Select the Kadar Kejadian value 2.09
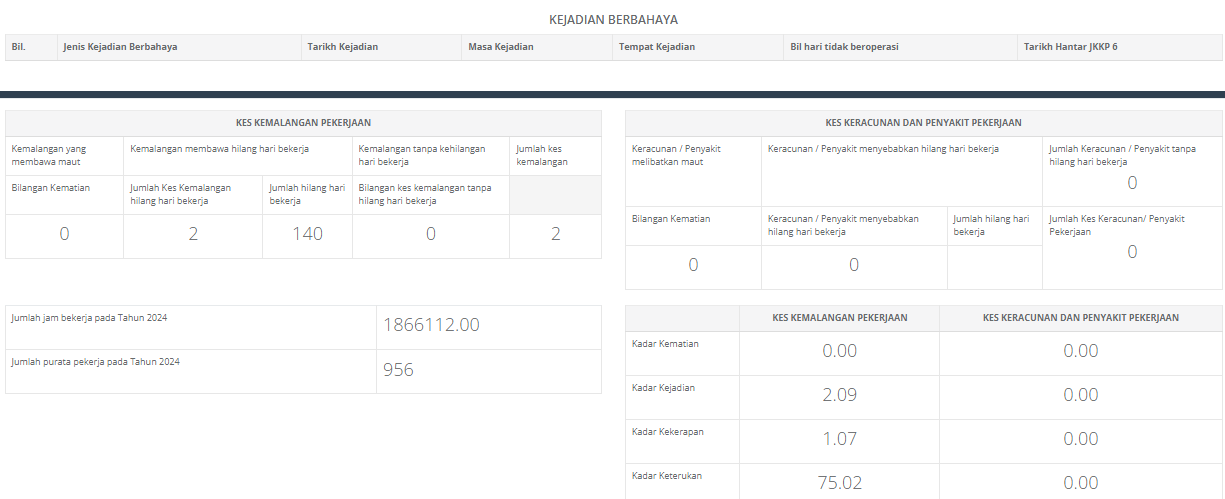 click(840, 394)
